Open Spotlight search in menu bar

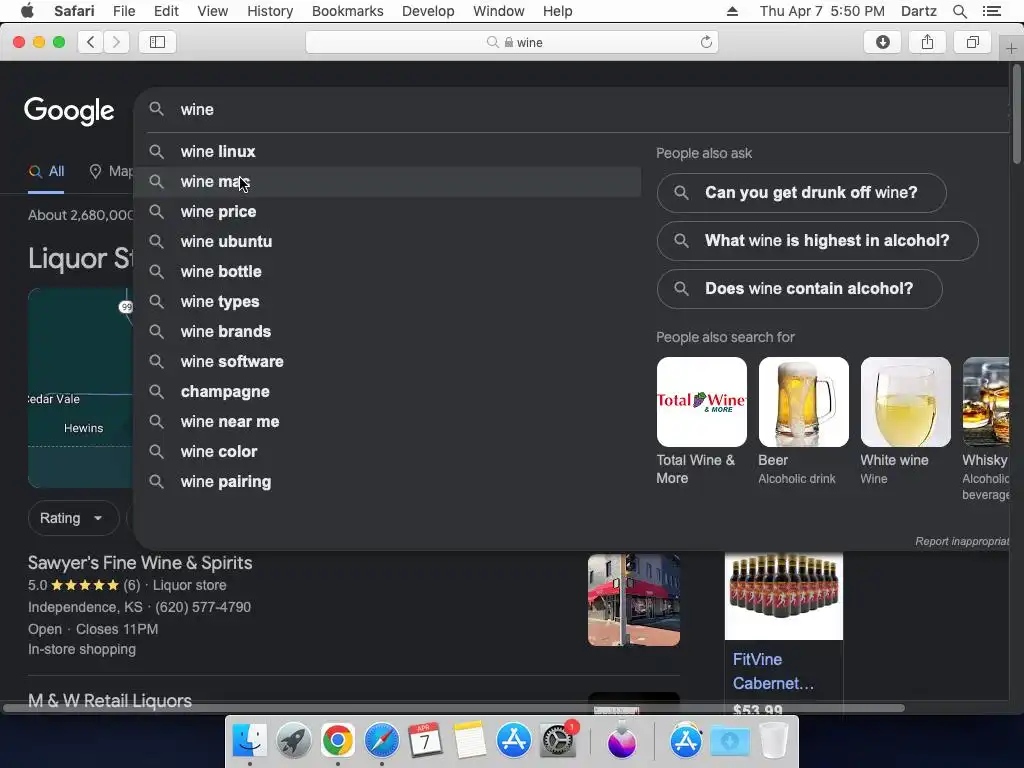959,11
